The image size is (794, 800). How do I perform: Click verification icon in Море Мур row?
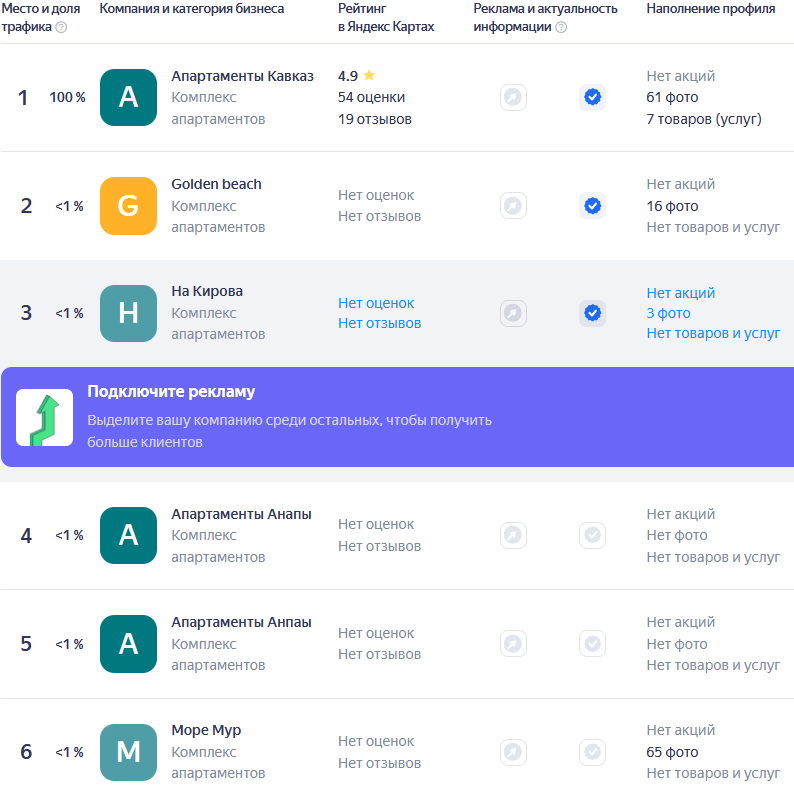click(x=592, y=752)
